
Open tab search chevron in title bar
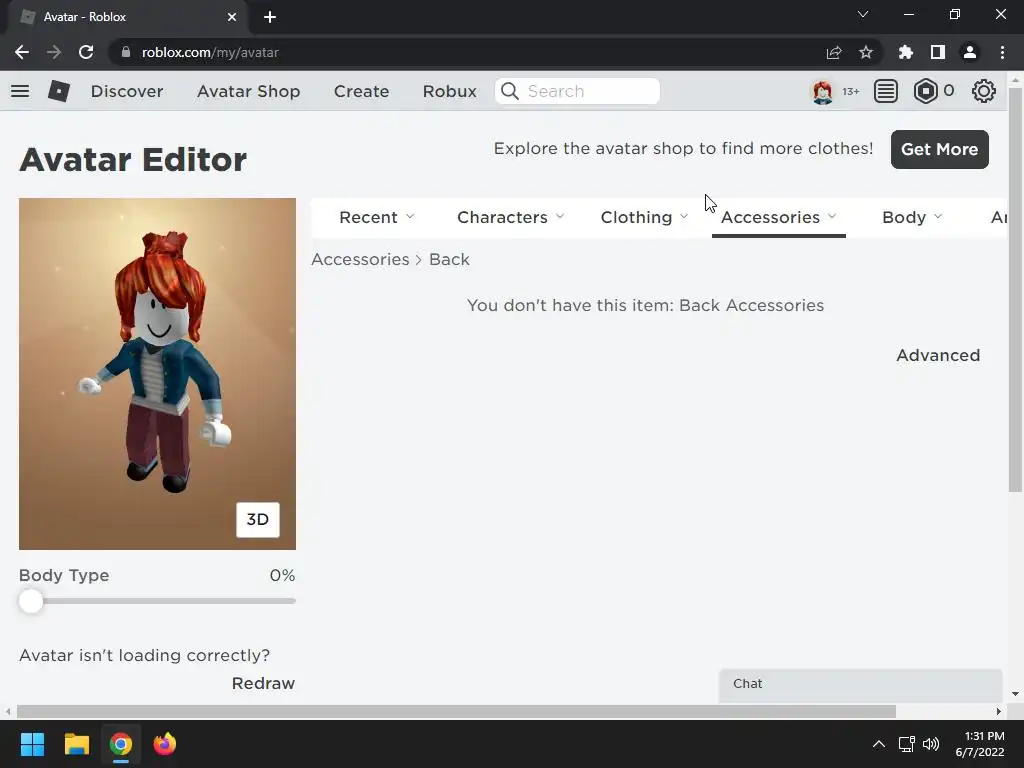[863, 14]
